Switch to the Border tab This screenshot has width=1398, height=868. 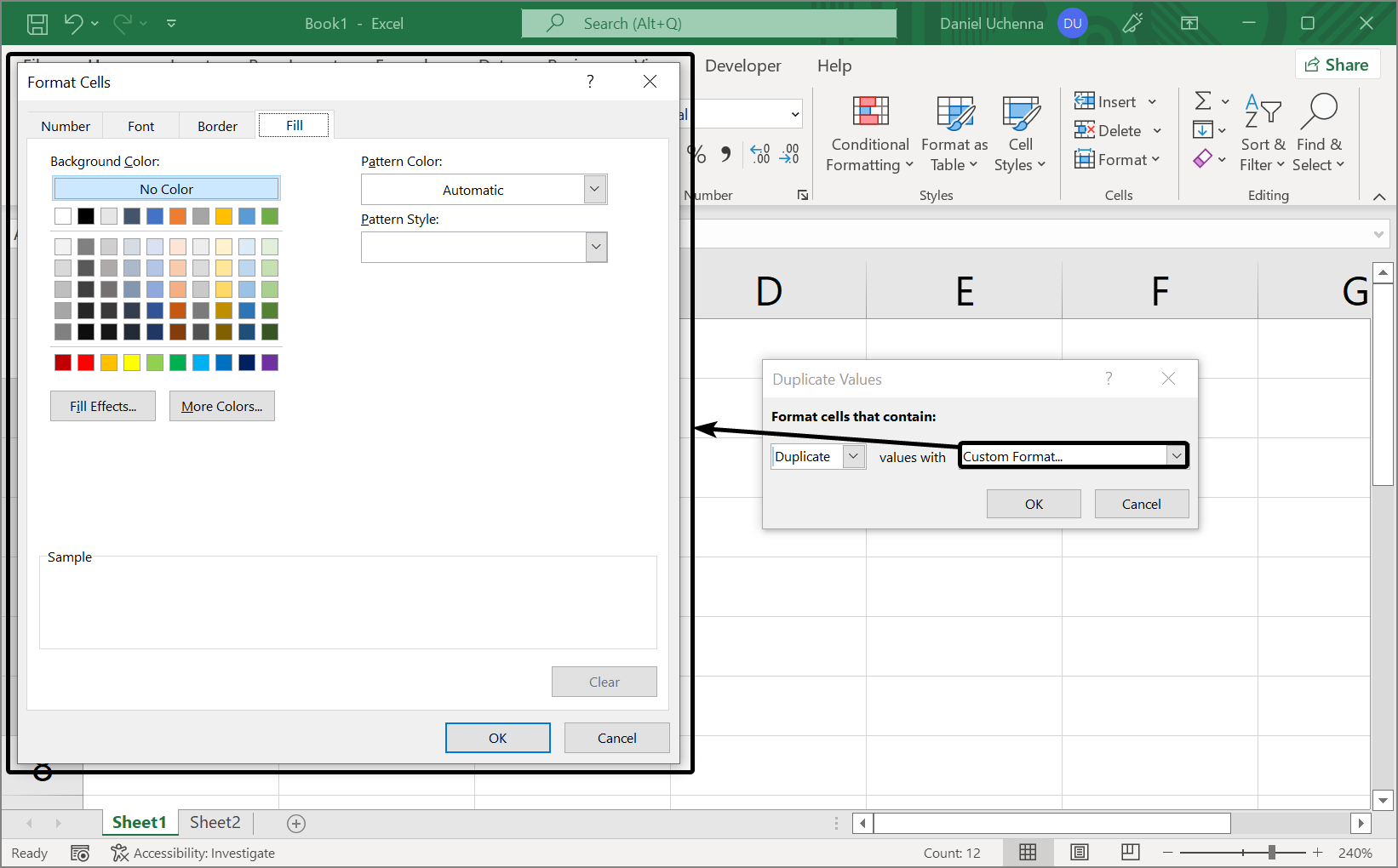pyautogui.click(x=217, y=126)
